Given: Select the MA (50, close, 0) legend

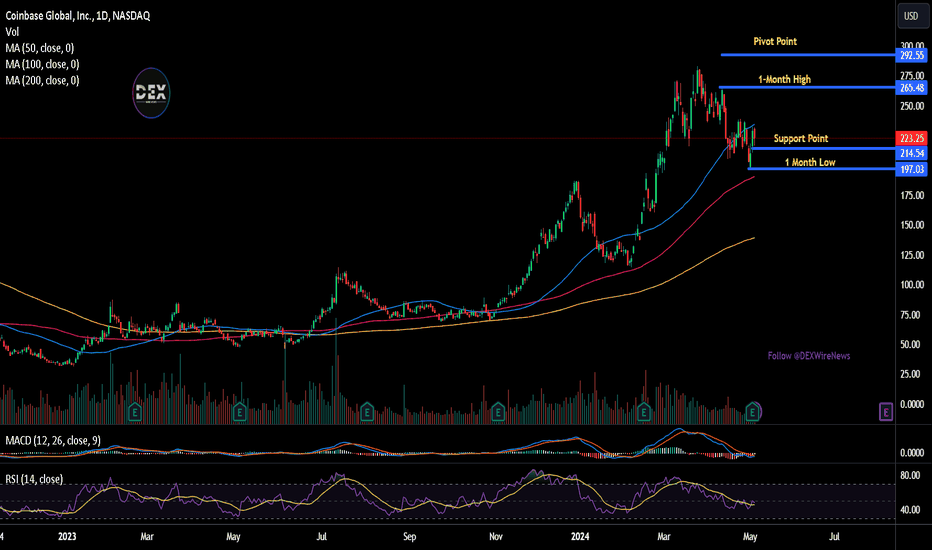Looking at the screenshot, I should tap(40, 48).
